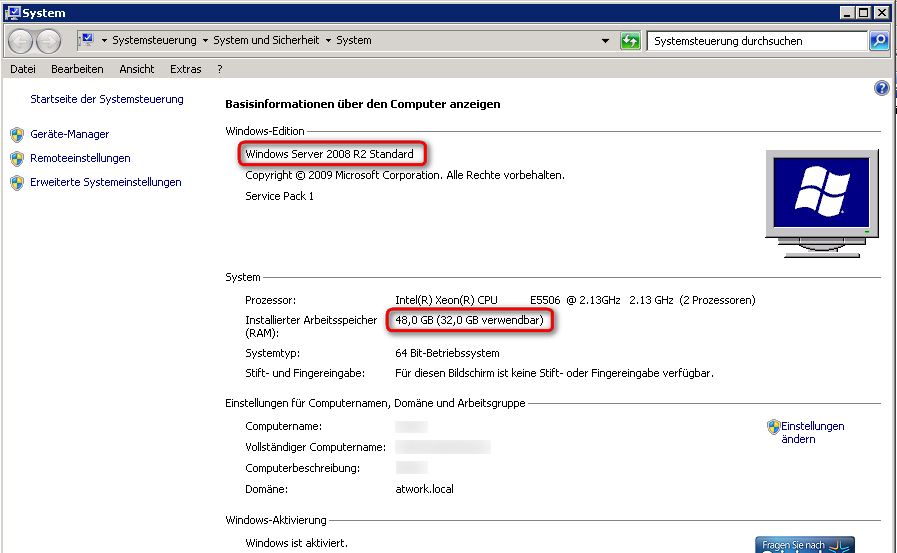Open help via the blue question mark
The height and width of the screenshot is (553, 897).
882,88
